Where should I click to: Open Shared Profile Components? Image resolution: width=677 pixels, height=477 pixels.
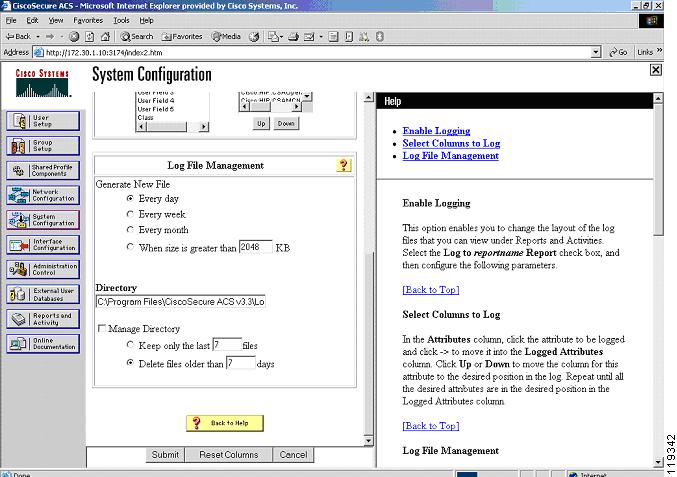click(43, 170)
